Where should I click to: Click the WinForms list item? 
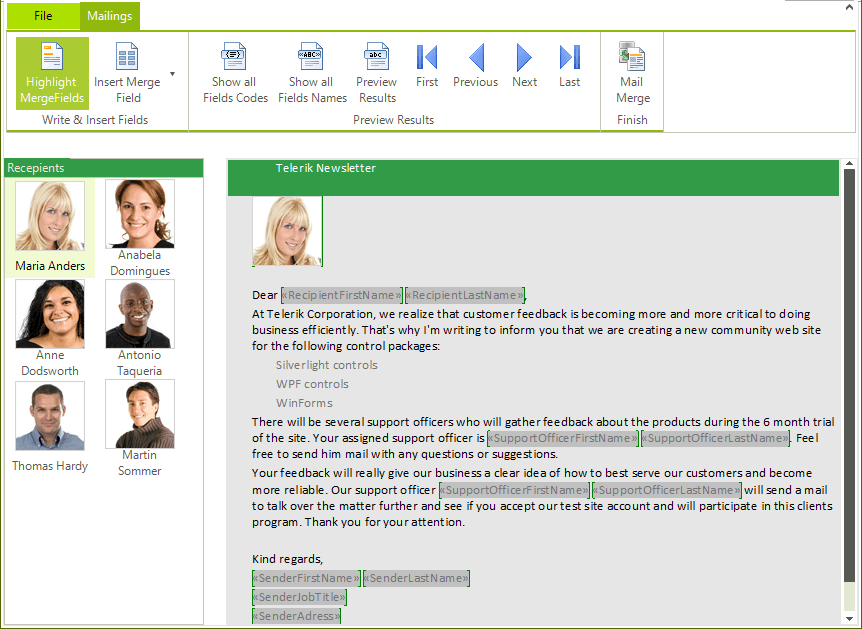(x=304, y=403)
